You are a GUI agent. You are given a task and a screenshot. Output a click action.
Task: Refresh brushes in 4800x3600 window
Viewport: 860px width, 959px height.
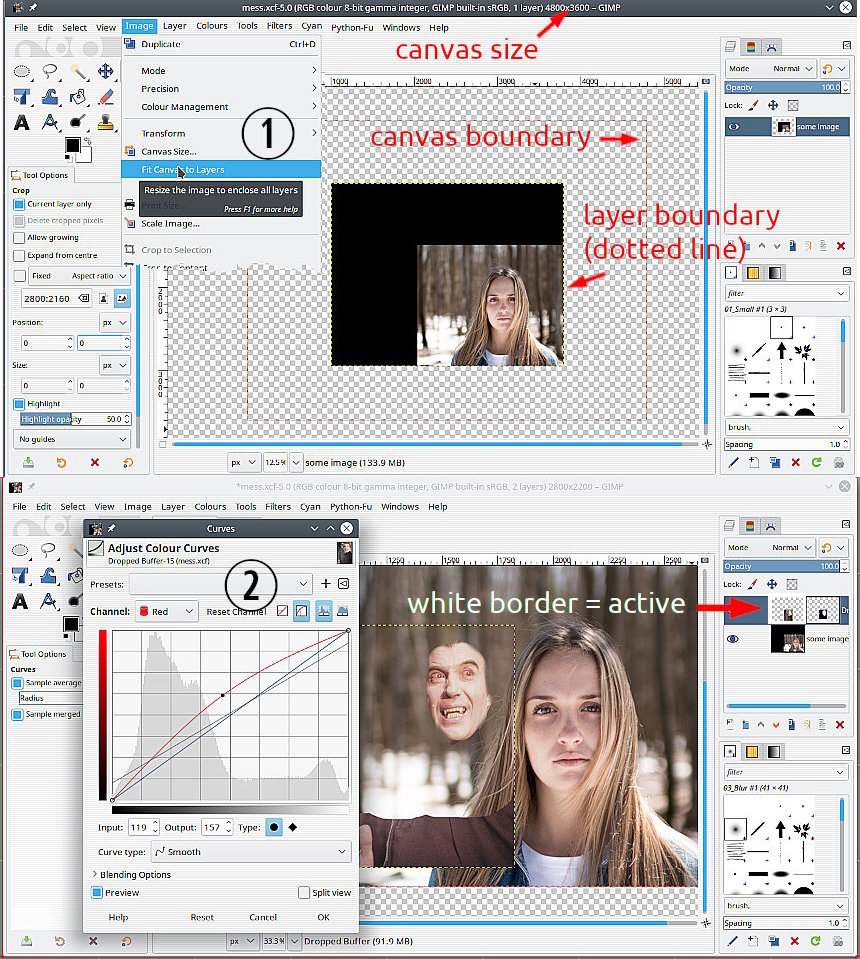(816, 462)
